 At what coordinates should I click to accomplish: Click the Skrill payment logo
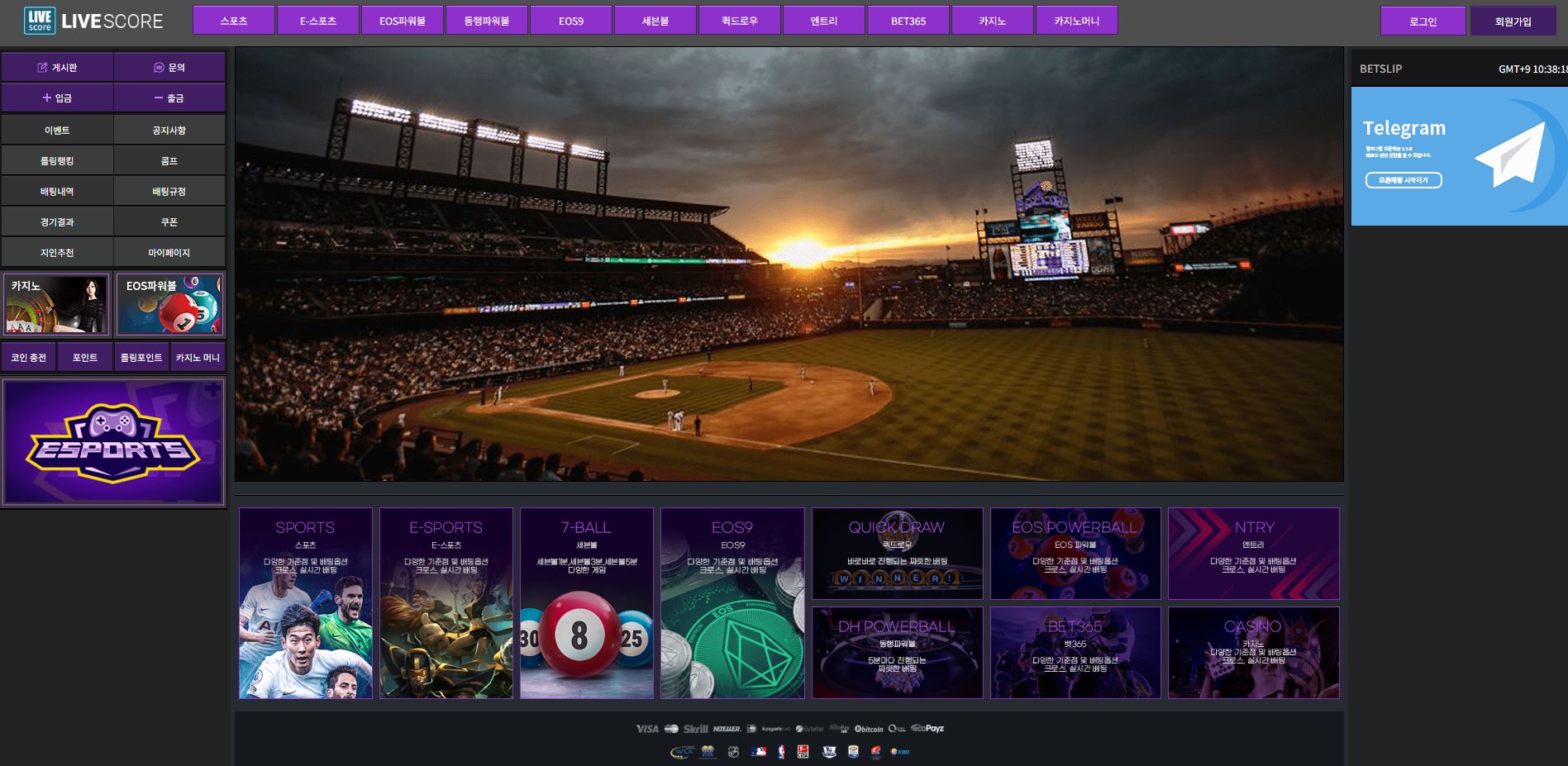coord(696,729)
